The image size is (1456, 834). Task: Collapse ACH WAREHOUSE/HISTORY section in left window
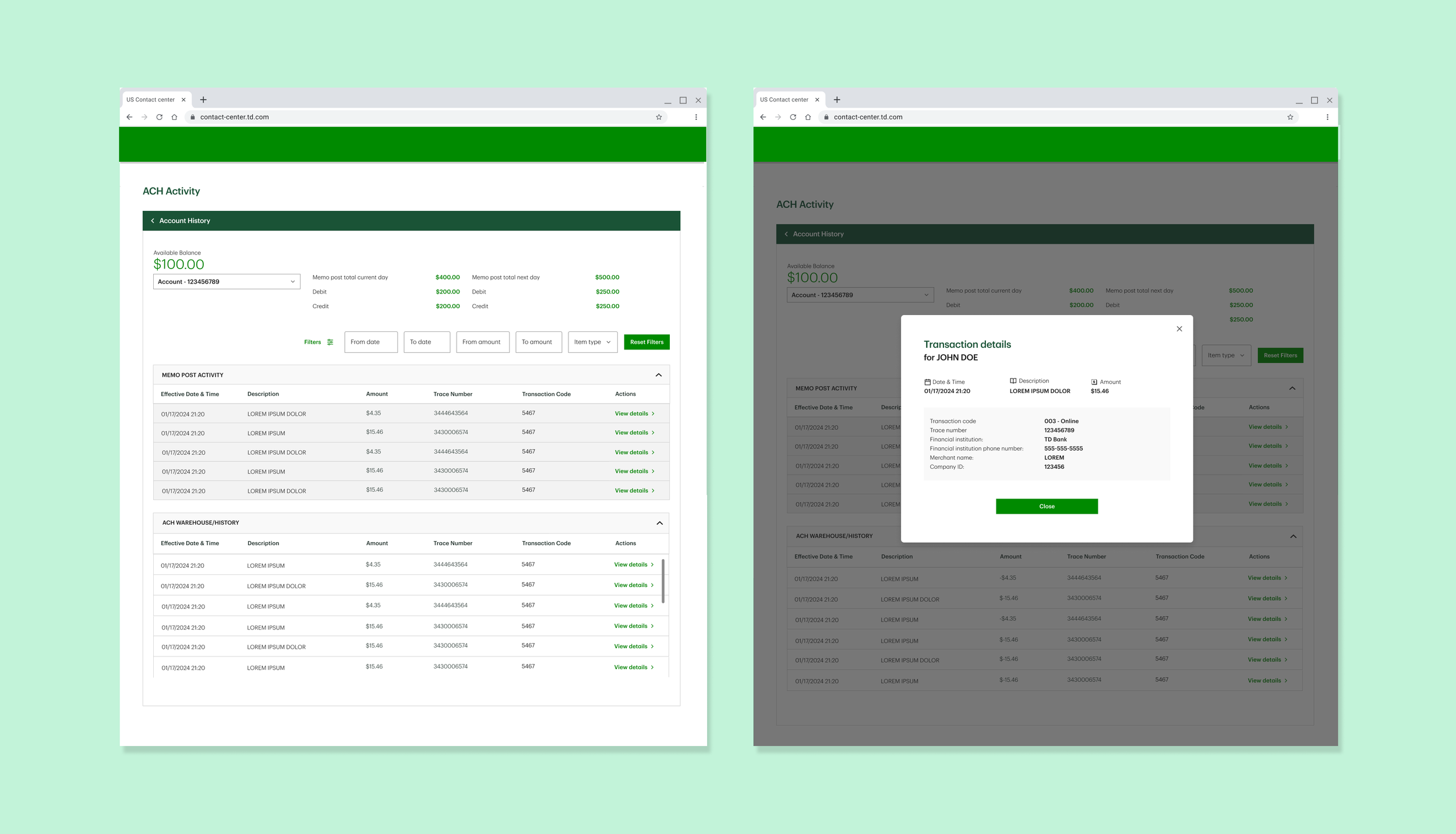659,523
